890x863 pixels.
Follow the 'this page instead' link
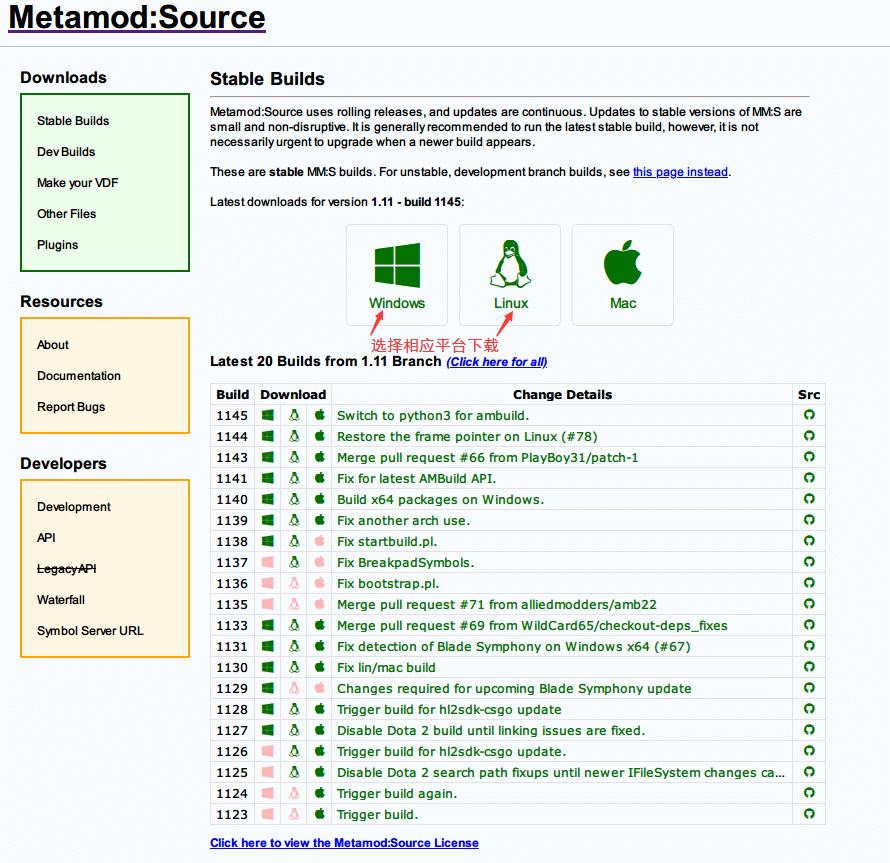680,172
